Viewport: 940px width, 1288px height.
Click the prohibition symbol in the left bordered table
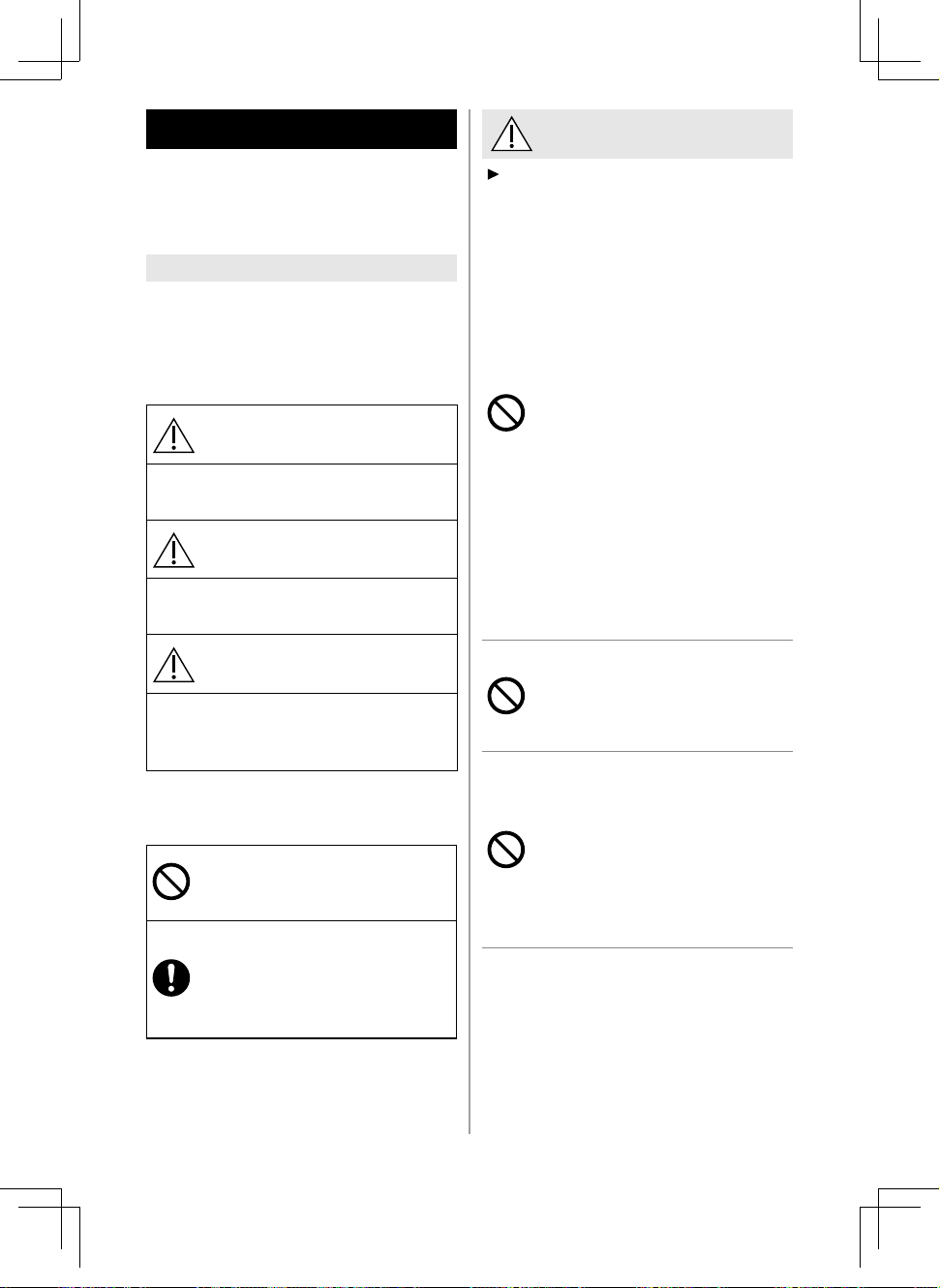171,882
